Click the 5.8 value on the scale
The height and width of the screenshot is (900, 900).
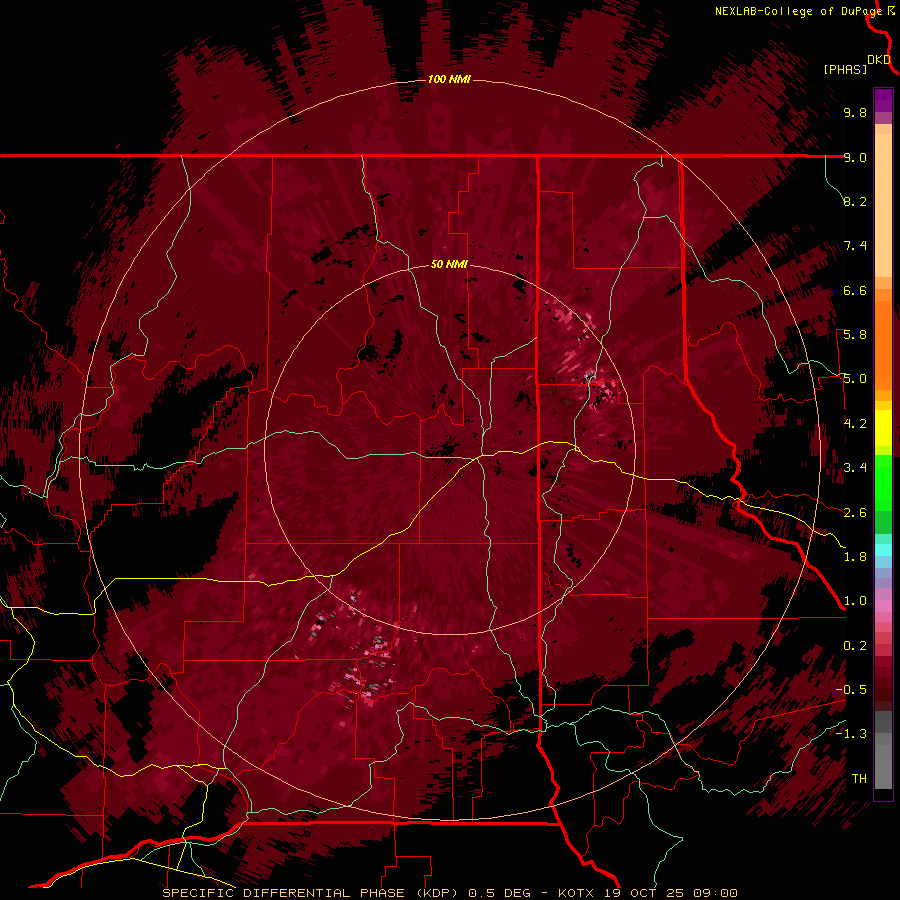click(855, 335)
